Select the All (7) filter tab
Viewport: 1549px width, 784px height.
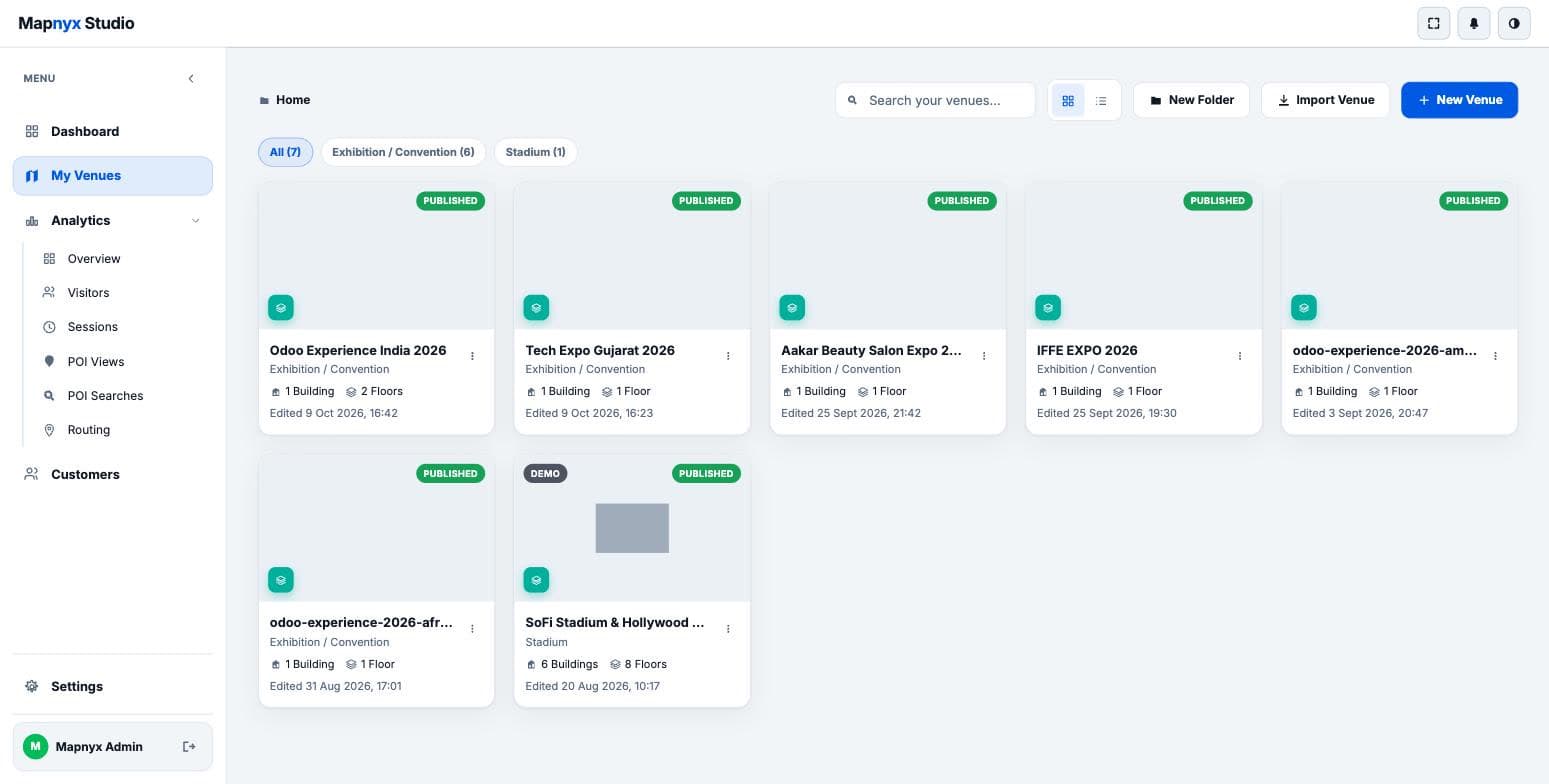click(285, 152)
